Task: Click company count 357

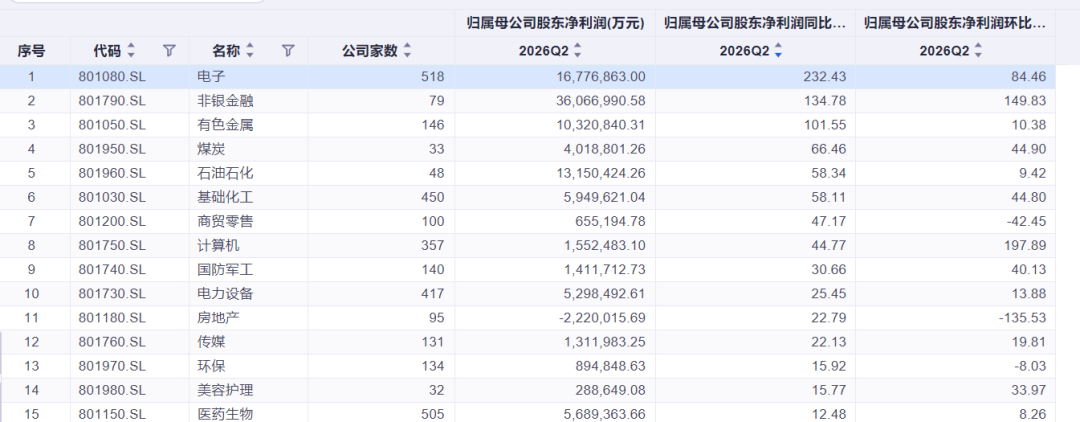Action: [x=435, y=246]
